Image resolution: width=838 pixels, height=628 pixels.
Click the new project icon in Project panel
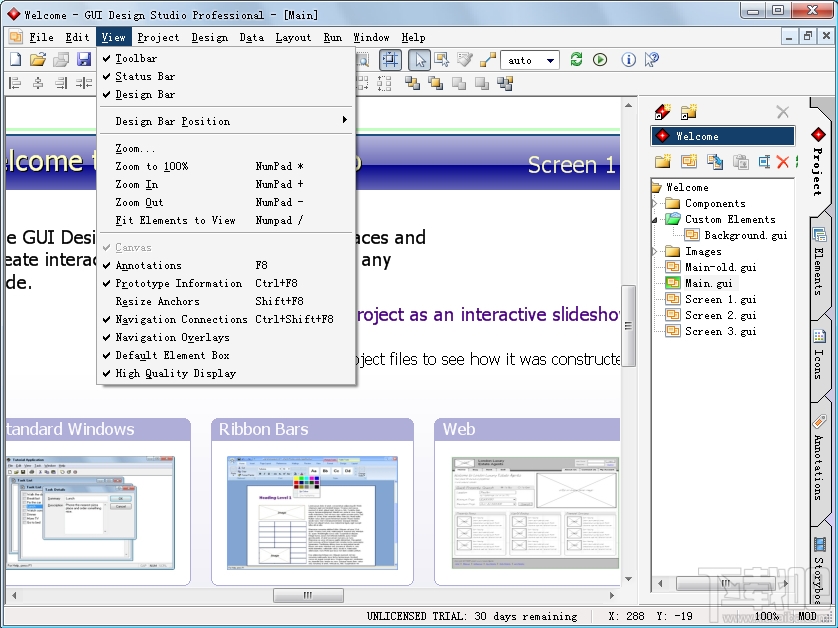tap(662, 112)
